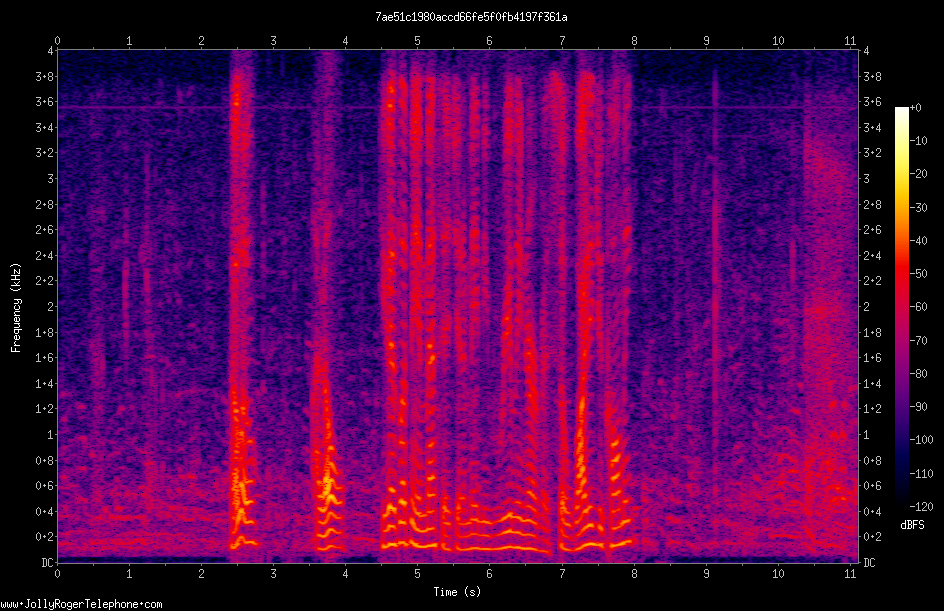Click the -10 label on the color scale
This screenshot has width=944, height=611.
click(x=919, y=141)
